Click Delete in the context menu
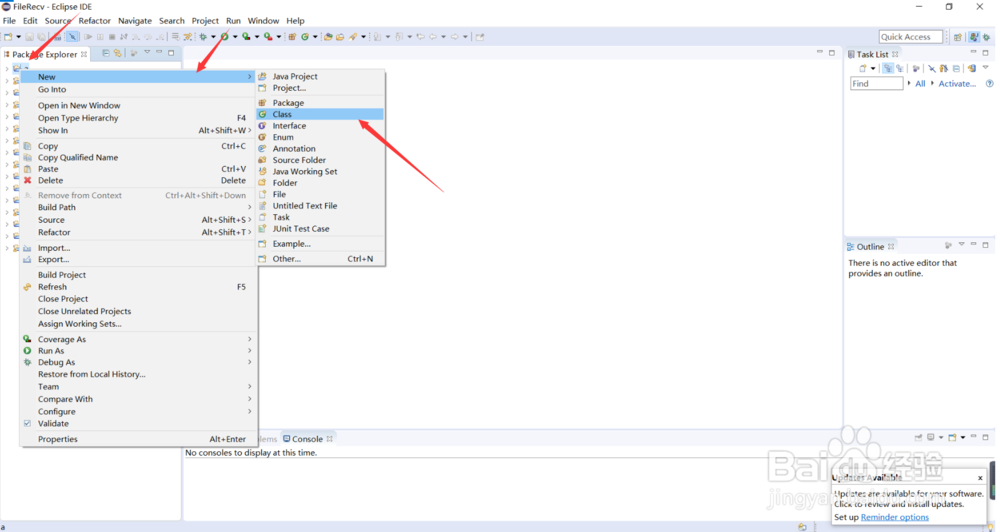 pos(138,181)
